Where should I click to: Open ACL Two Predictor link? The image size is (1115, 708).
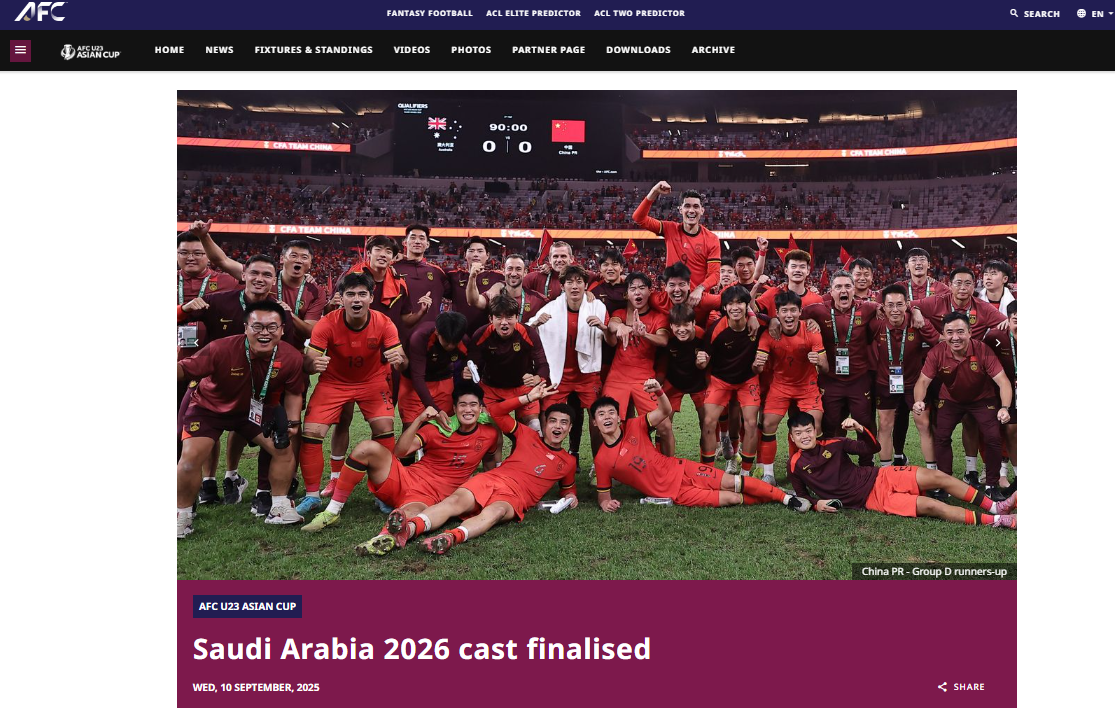[639, 14]
